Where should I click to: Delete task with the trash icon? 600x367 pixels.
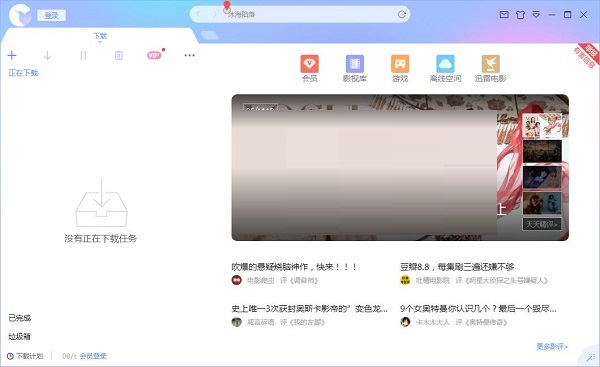[x=119, y=55]
